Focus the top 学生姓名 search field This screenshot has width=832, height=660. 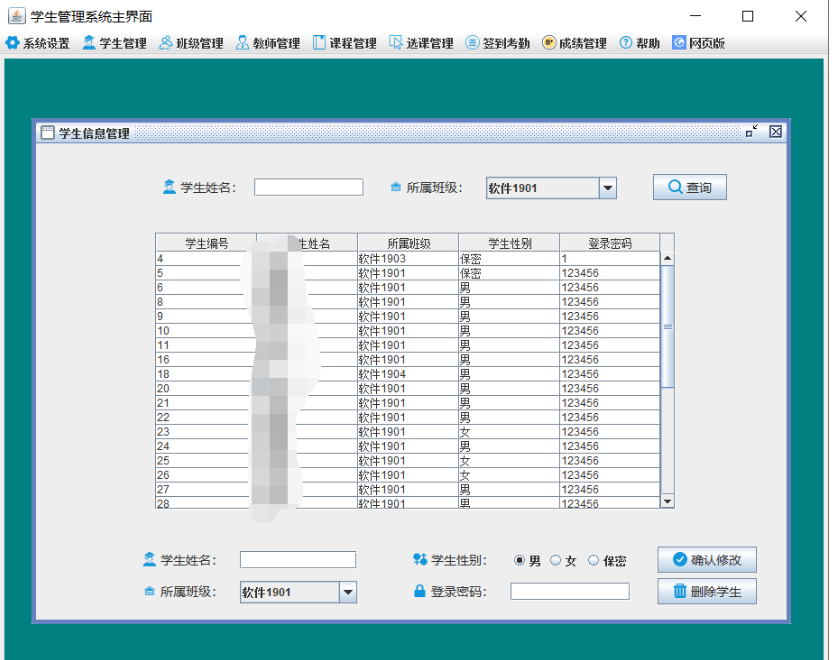click(x=308, y=187)
